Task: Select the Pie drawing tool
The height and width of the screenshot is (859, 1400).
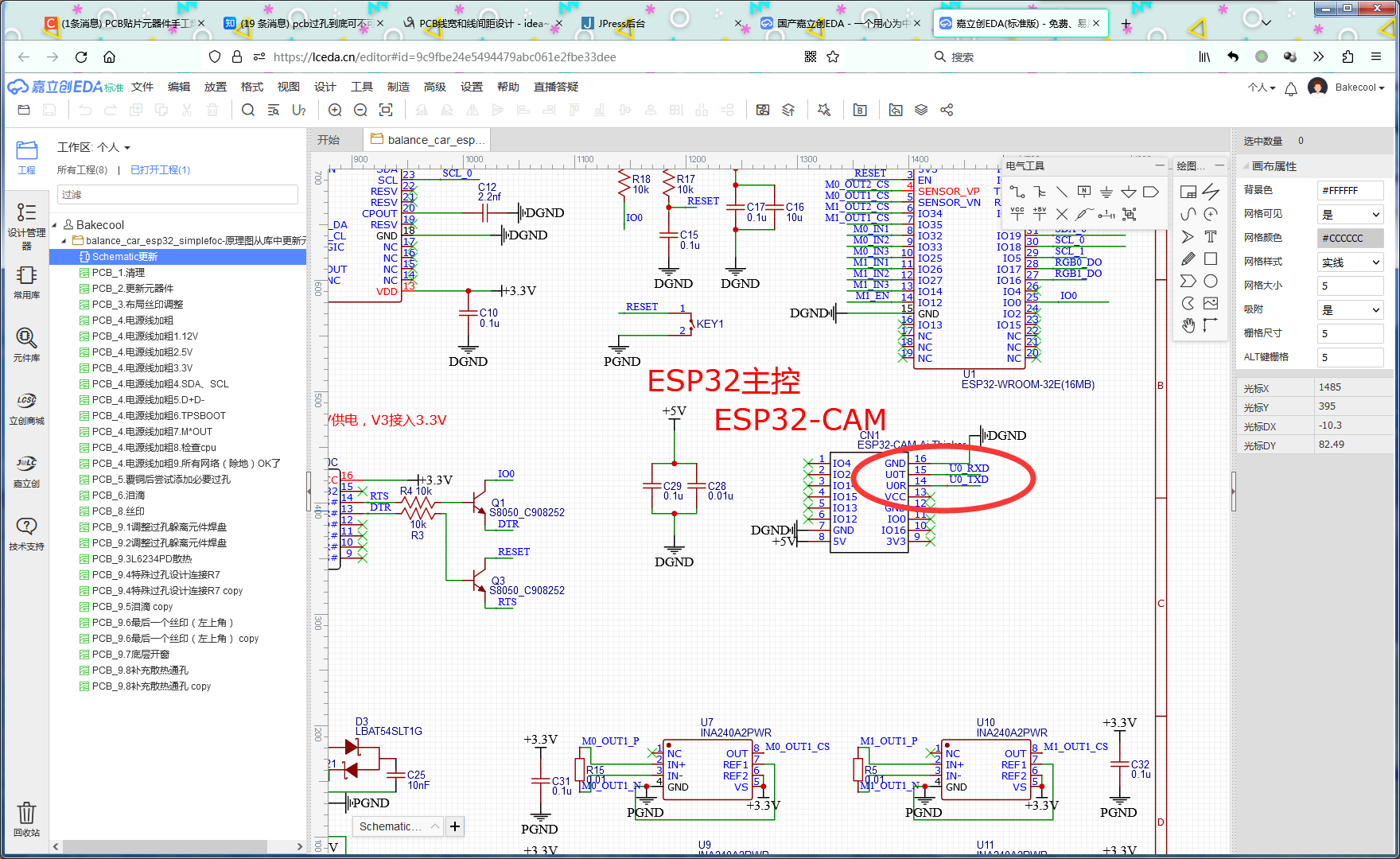Action: pyautogui.click(x=1188, y=303)
